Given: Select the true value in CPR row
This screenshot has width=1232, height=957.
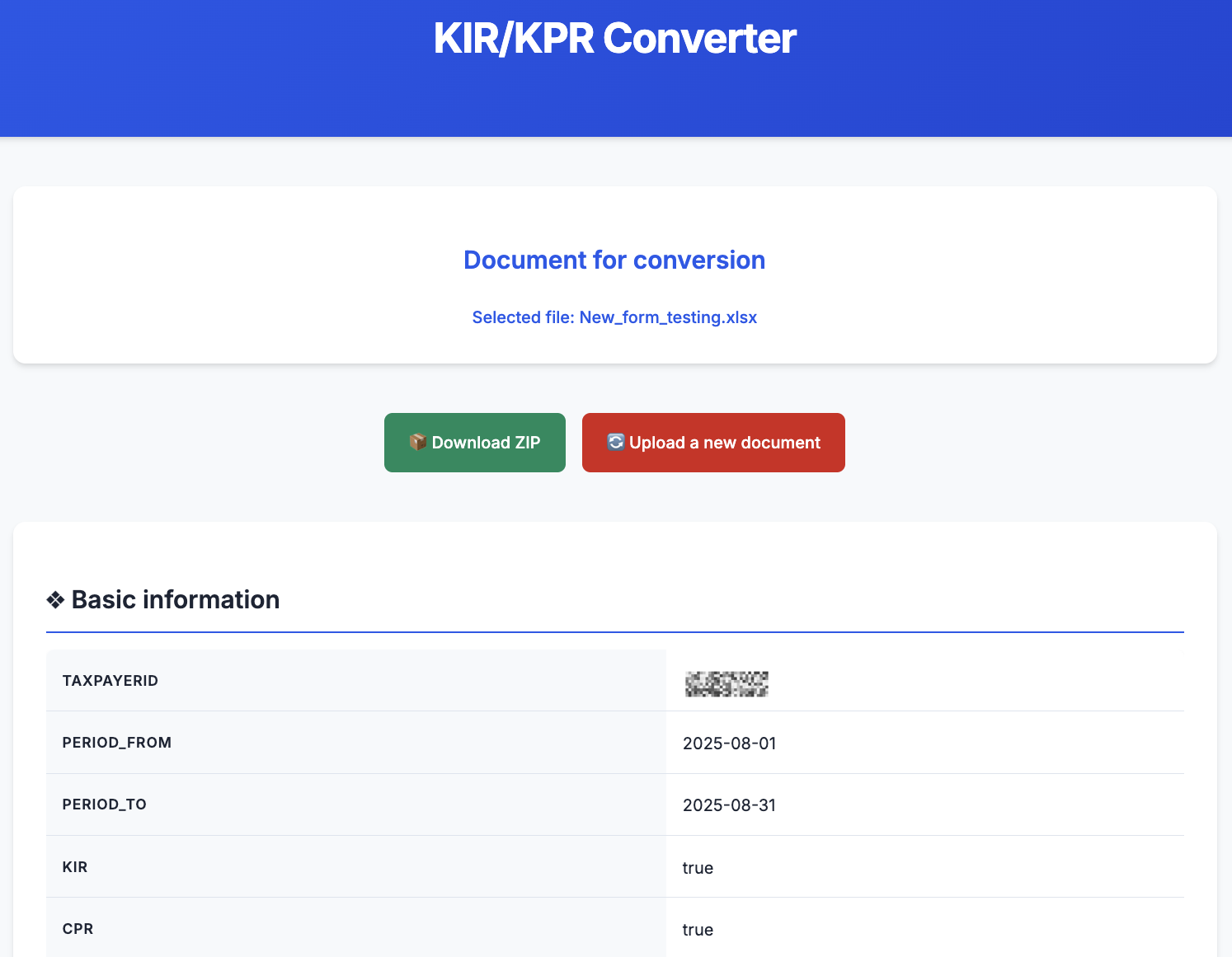Looking at the screenshot, I should pos(698,930).
